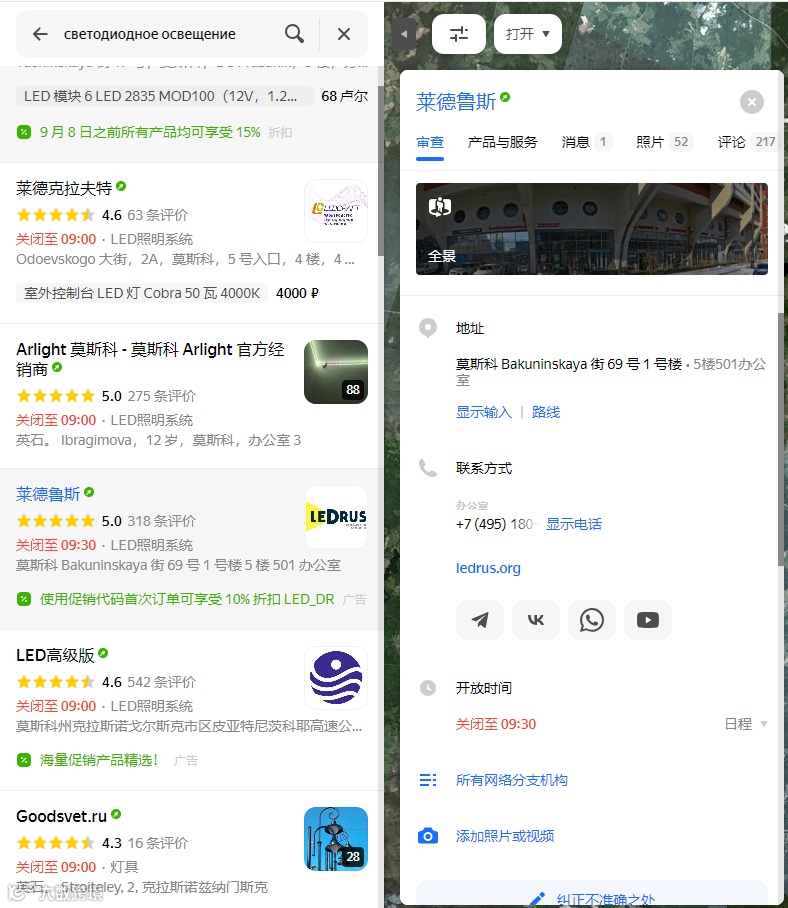Click the pencil 纠正不准确之处 button
This screenshot has width=788, height=908.
pyautogui.click(x=592, y=895)
